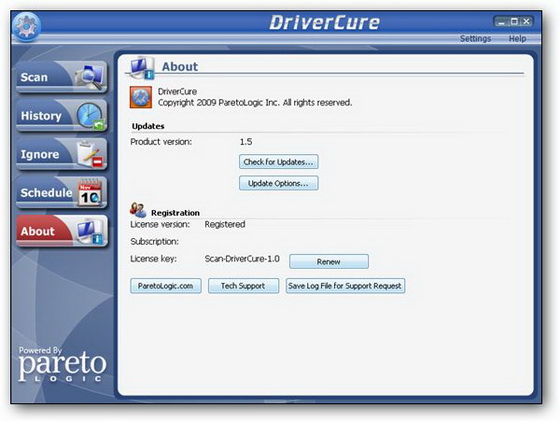Image resolution: width=560 pixels, height=422 pixels.
Task: Click the Subscription label
Action: point(154,242)
